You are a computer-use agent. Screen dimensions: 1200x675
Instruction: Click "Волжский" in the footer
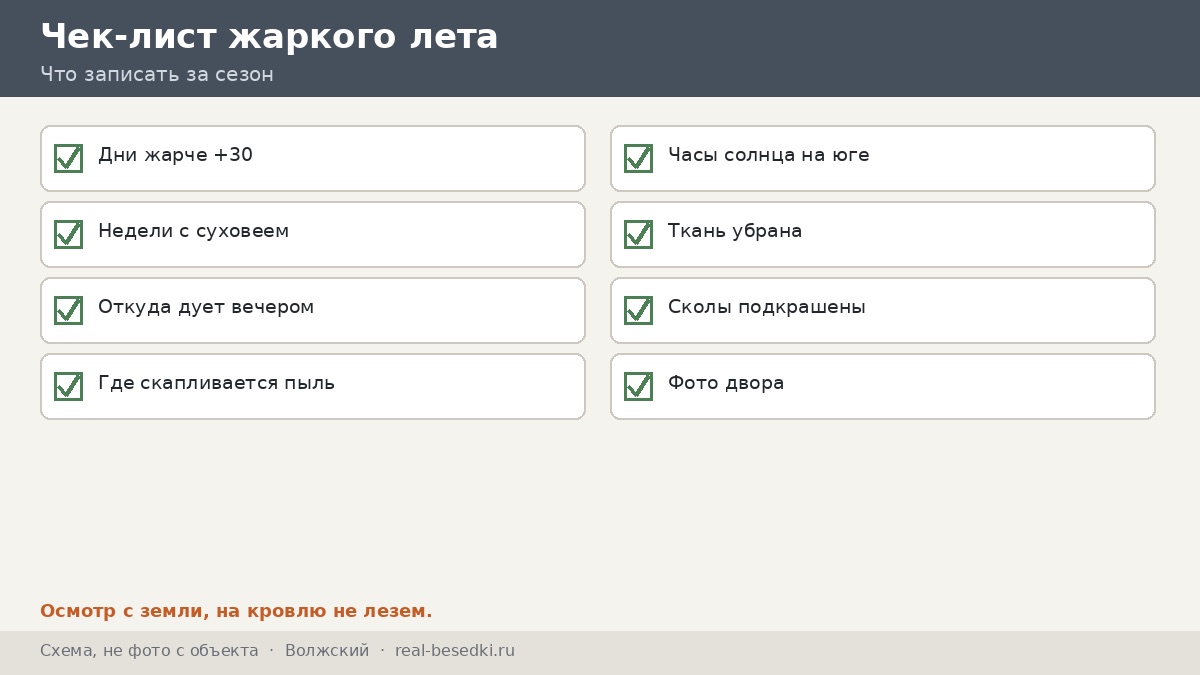327,651
